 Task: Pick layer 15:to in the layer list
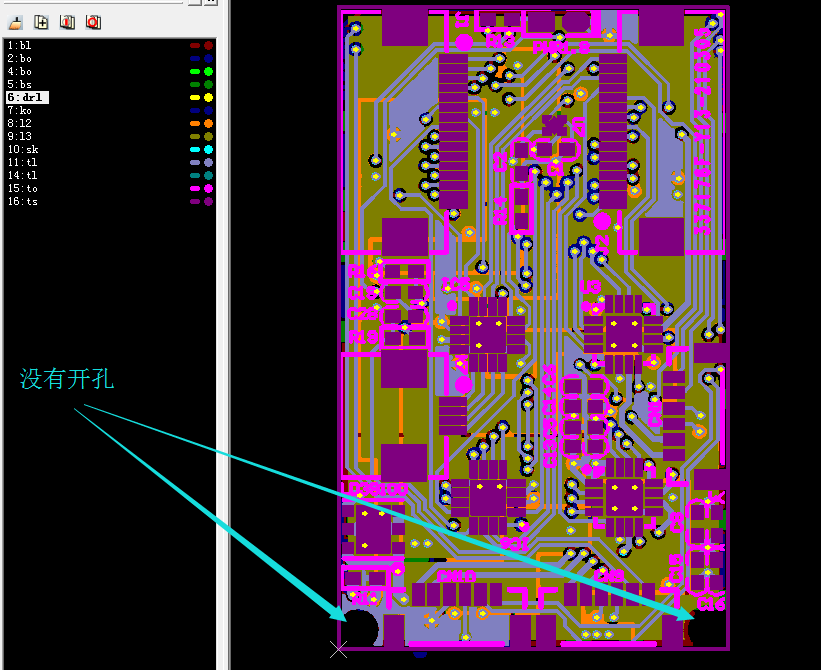pyautogui.click(x=22, y=188)
